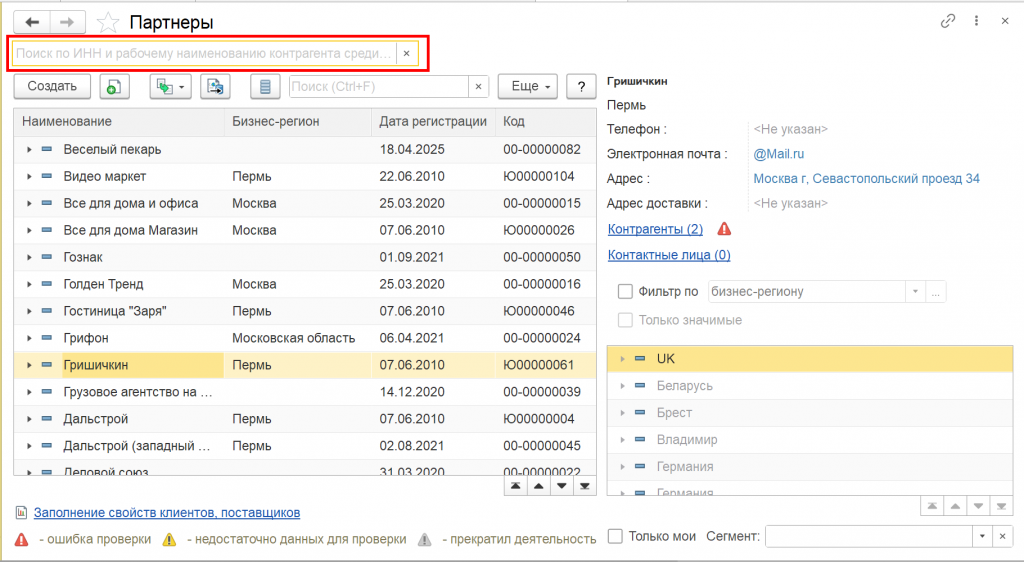The width and height of the screenshot is (1024, 562).
Task: Click the gray прекратил деятельность legend icon
Action: tap(424, 540)
